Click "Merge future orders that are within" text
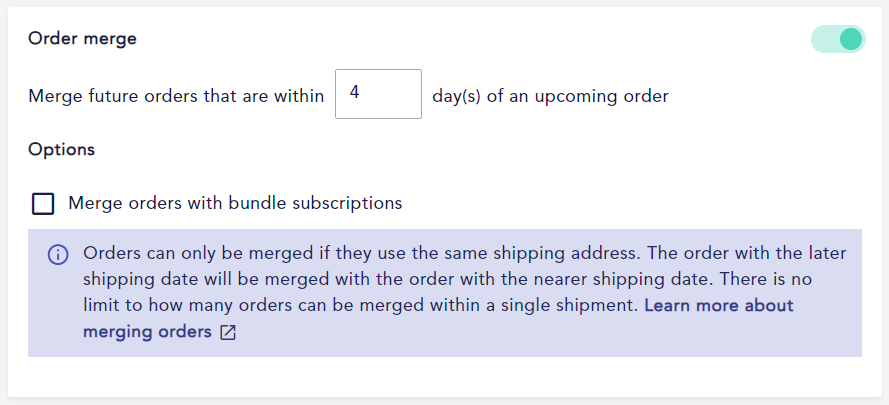This screenshot has width=889, height=405. click(176, 96)
